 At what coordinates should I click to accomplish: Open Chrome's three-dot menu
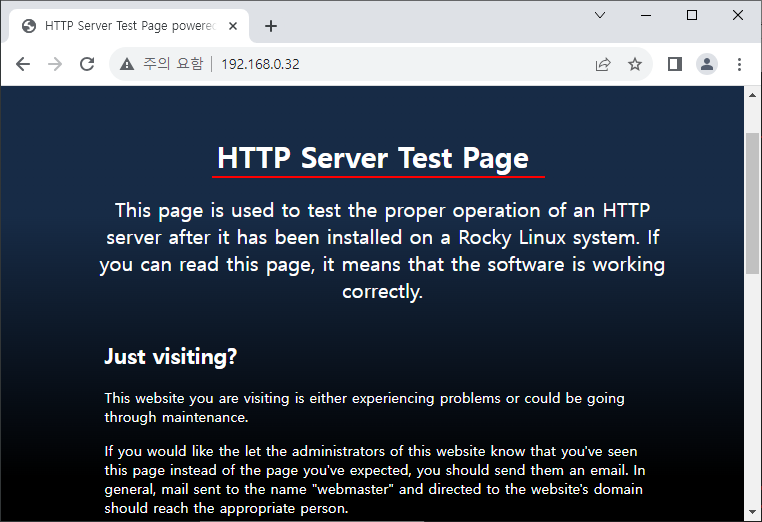pos(739,64)
